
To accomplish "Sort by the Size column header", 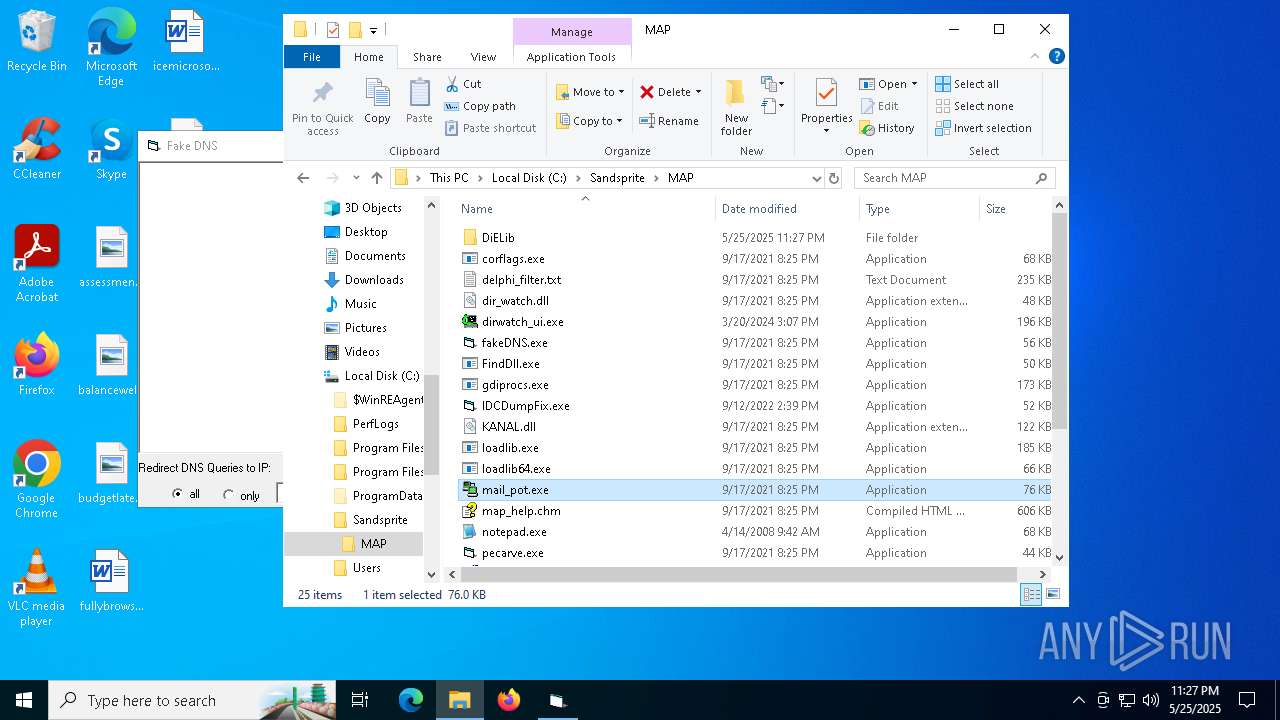I will point(1014,208).
